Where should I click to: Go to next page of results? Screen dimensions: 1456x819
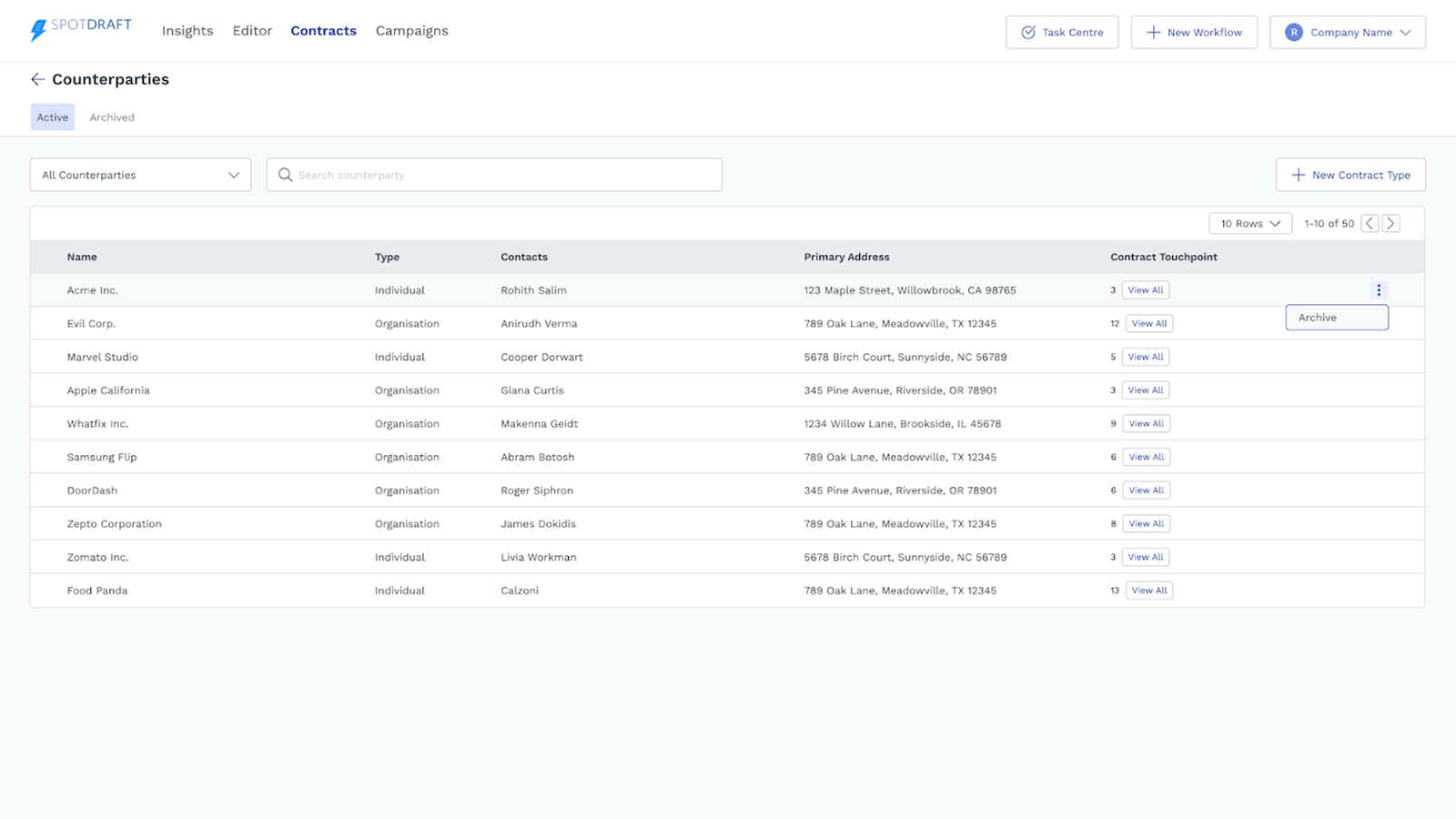[x=1390, y=223]
